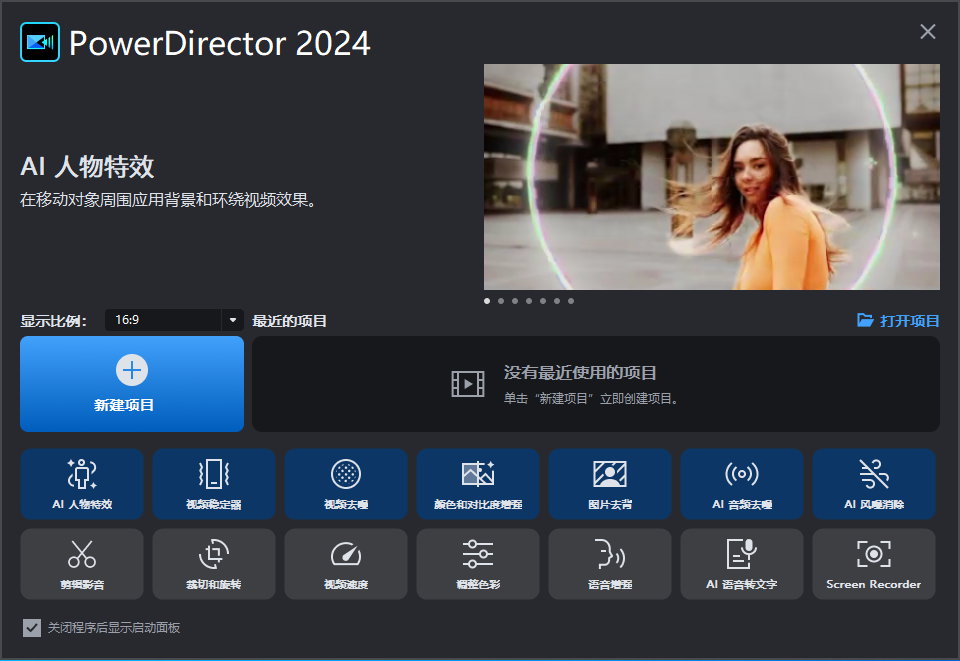Select the second carousel page dot

(501, 301)
